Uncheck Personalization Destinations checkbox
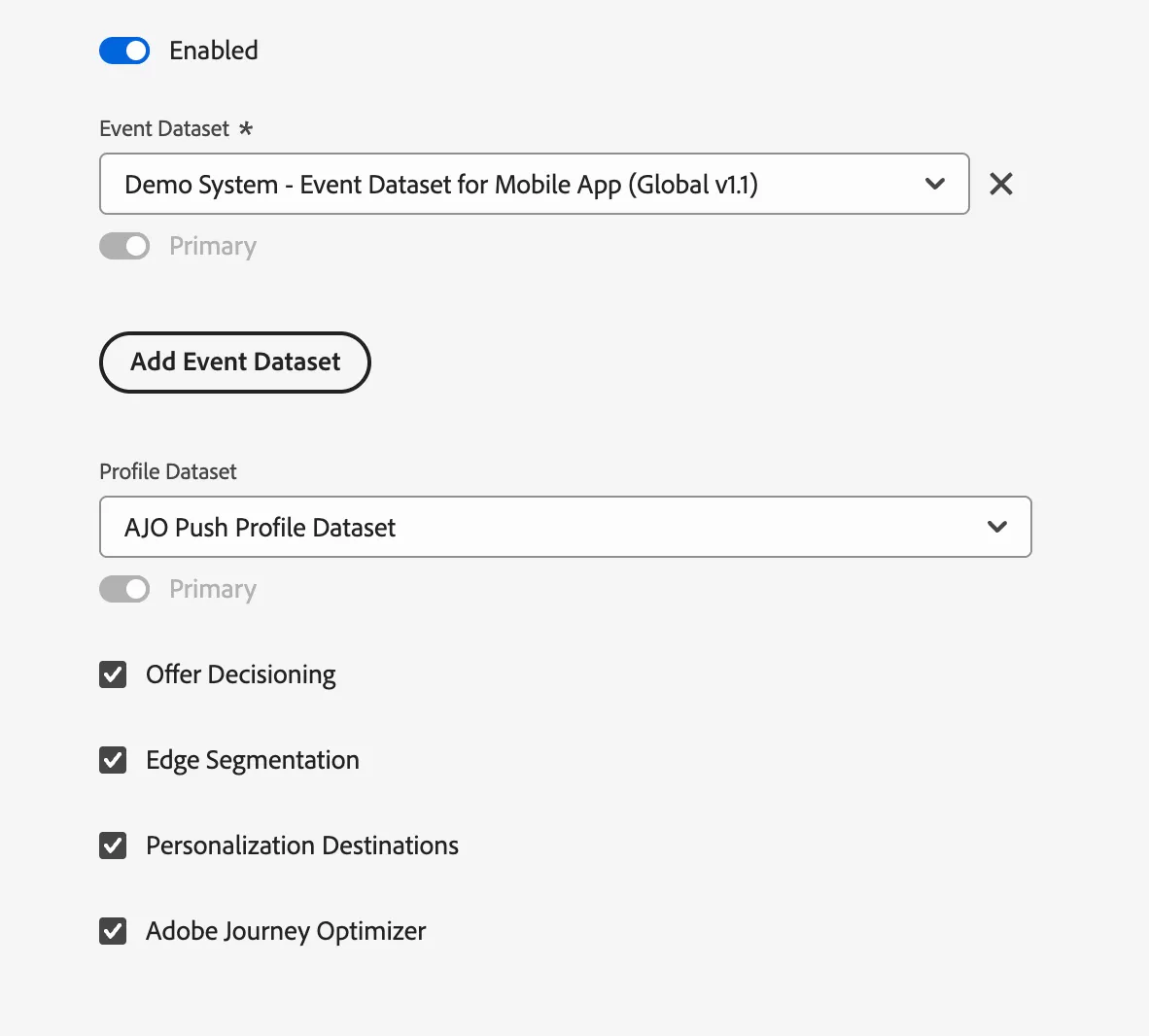Image resolution: width=1149 pixels, height=1036 pixels. [113, 846]
